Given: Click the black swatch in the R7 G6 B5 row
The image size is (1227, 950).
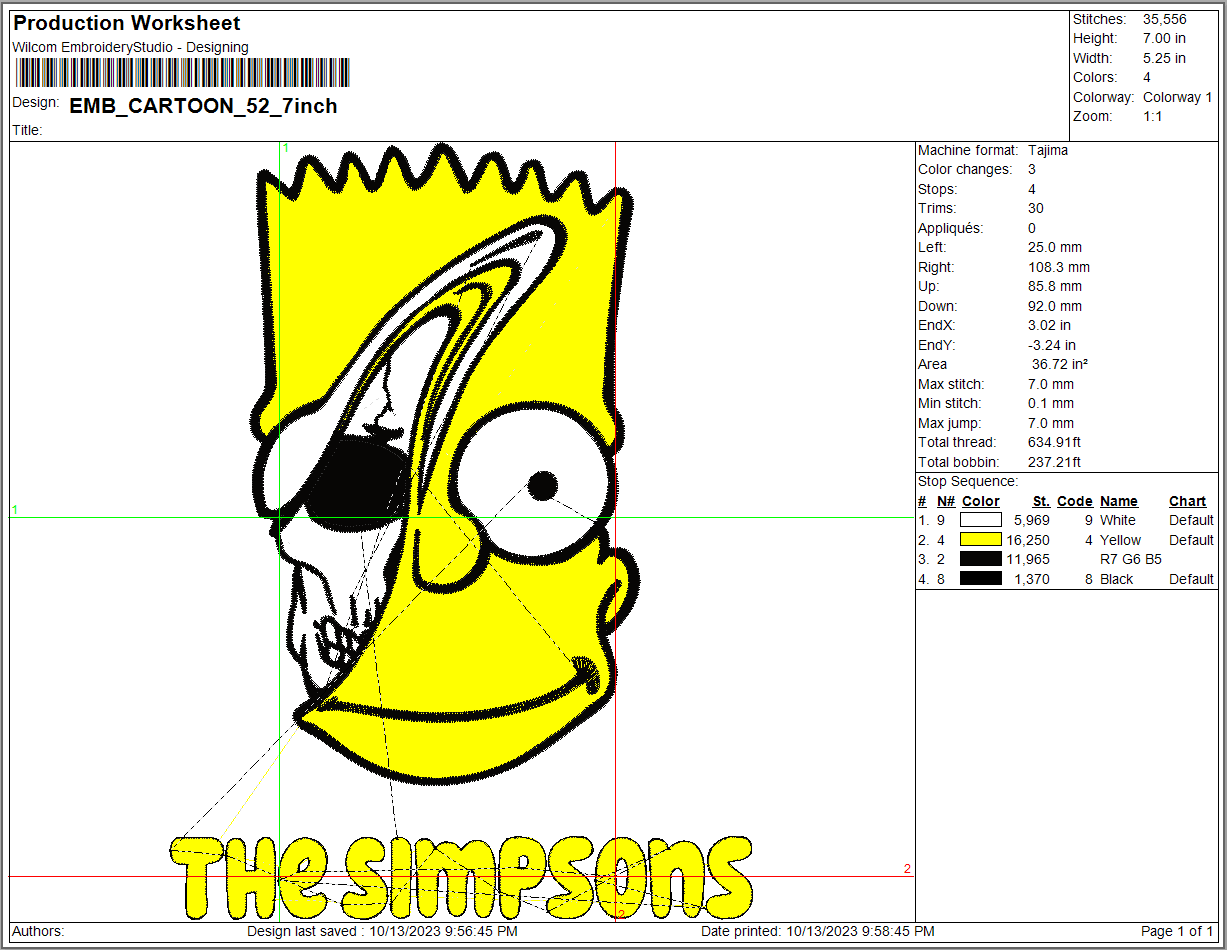Looking at the screenshot, I should tap(980, 559).
